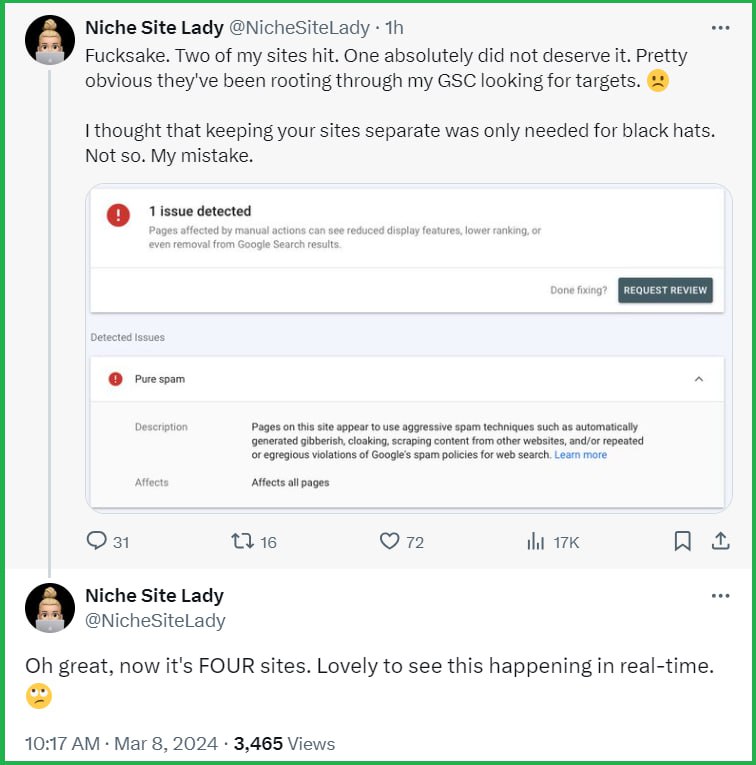The height and width of the screenshot is (765, 756).
Task: Click the share upload icon
Action: tap(720, 541)
